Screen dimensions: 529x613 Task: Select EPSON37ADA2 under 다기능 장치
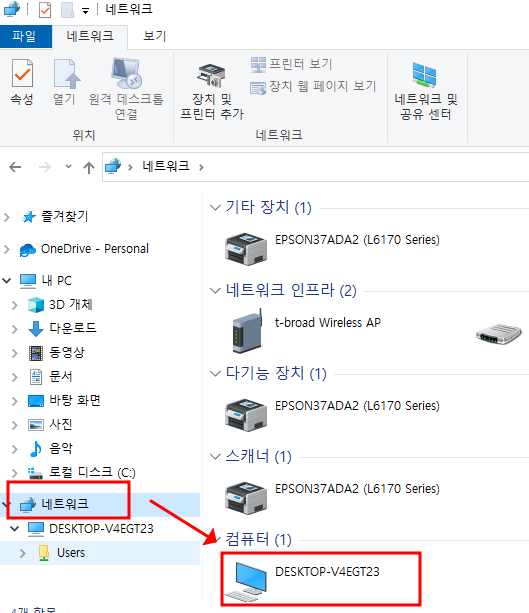point(357,406)
